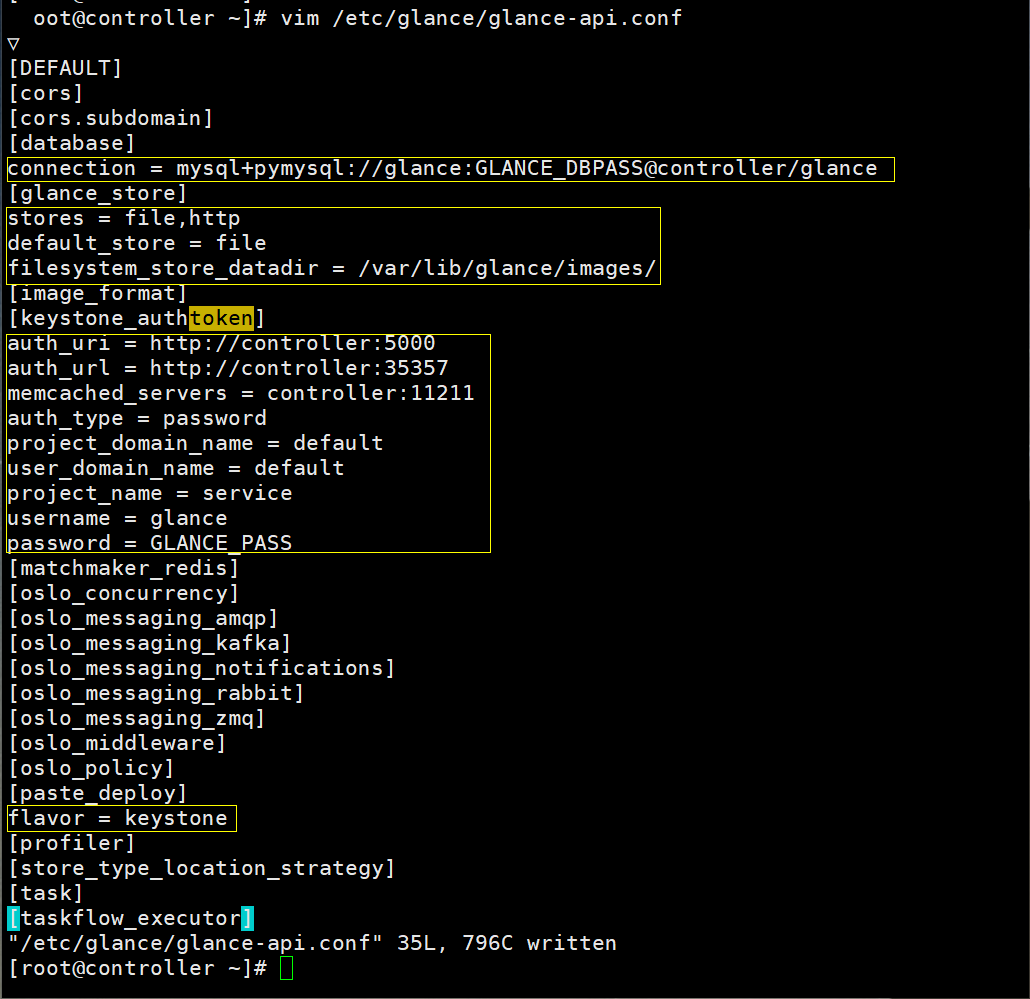Screen dimensions: 1030x999
Task: Click the [cors.subdomain] section line
Action: [x=110, y=118]
